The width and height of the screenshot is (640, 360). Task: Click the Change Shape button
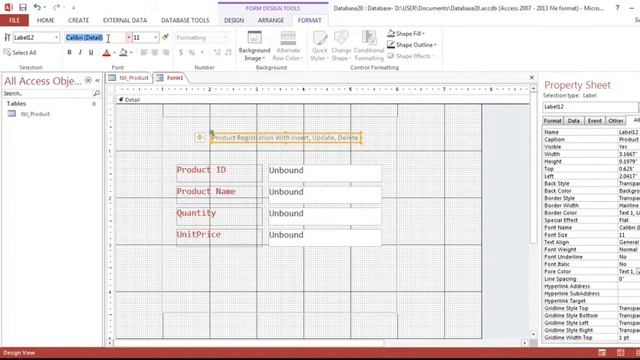coord(341,46)
